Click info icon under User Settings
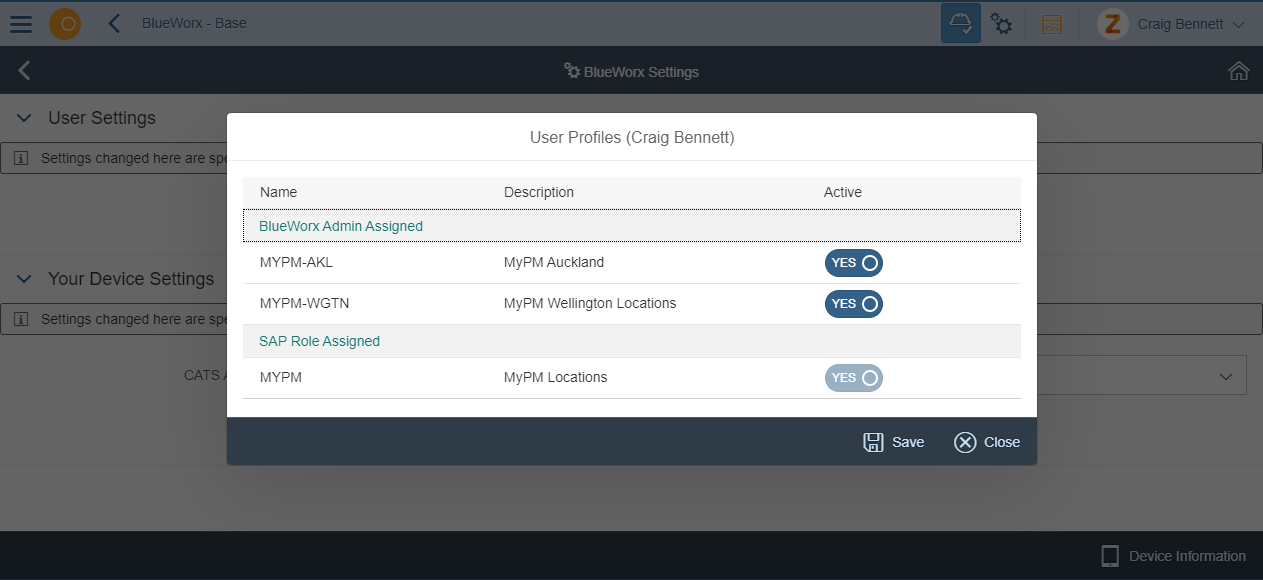The image size is (1263, 580). 22,158
